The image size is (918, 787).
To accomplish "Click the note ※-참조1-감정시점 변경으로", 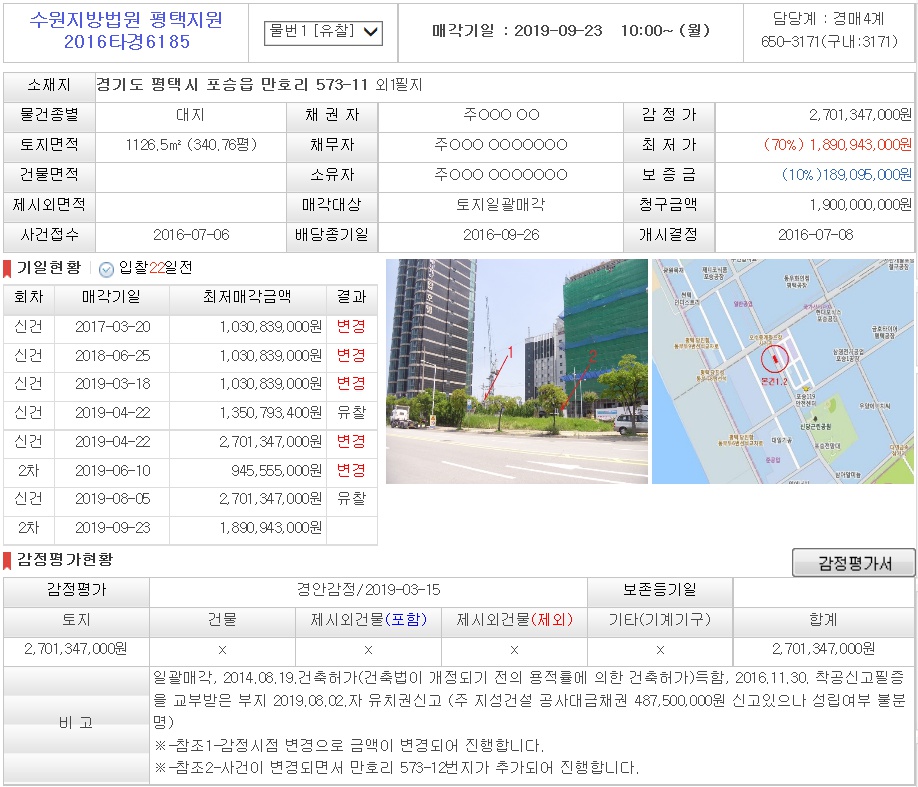I will click(349, 746).
